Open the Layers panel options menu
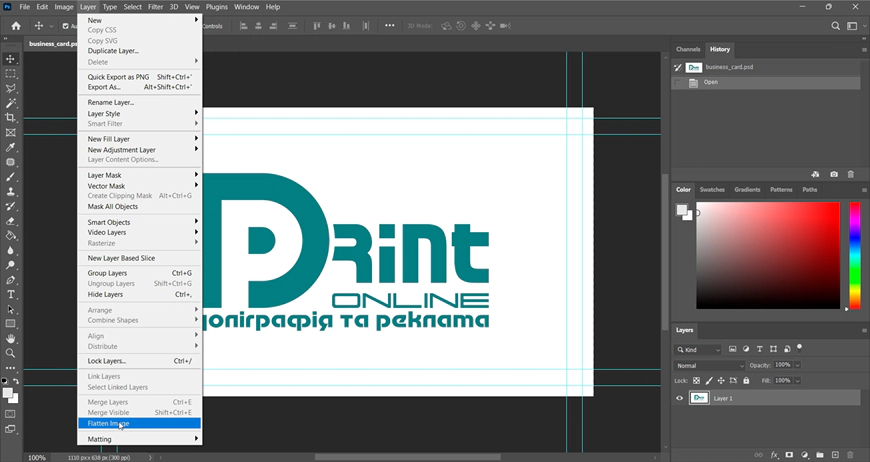 (x=864, y=330)
